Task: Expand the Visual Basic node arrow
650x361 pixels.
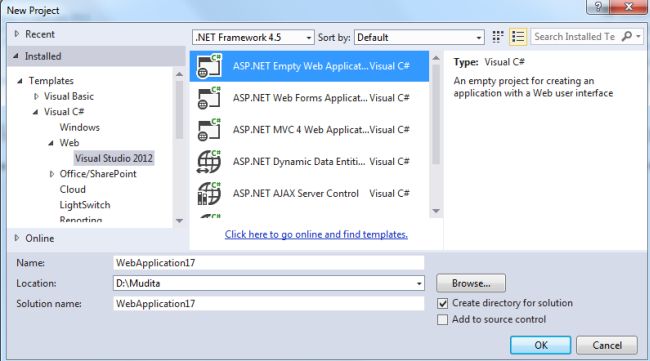Action: pyautogui.click(x=36, y=96)
